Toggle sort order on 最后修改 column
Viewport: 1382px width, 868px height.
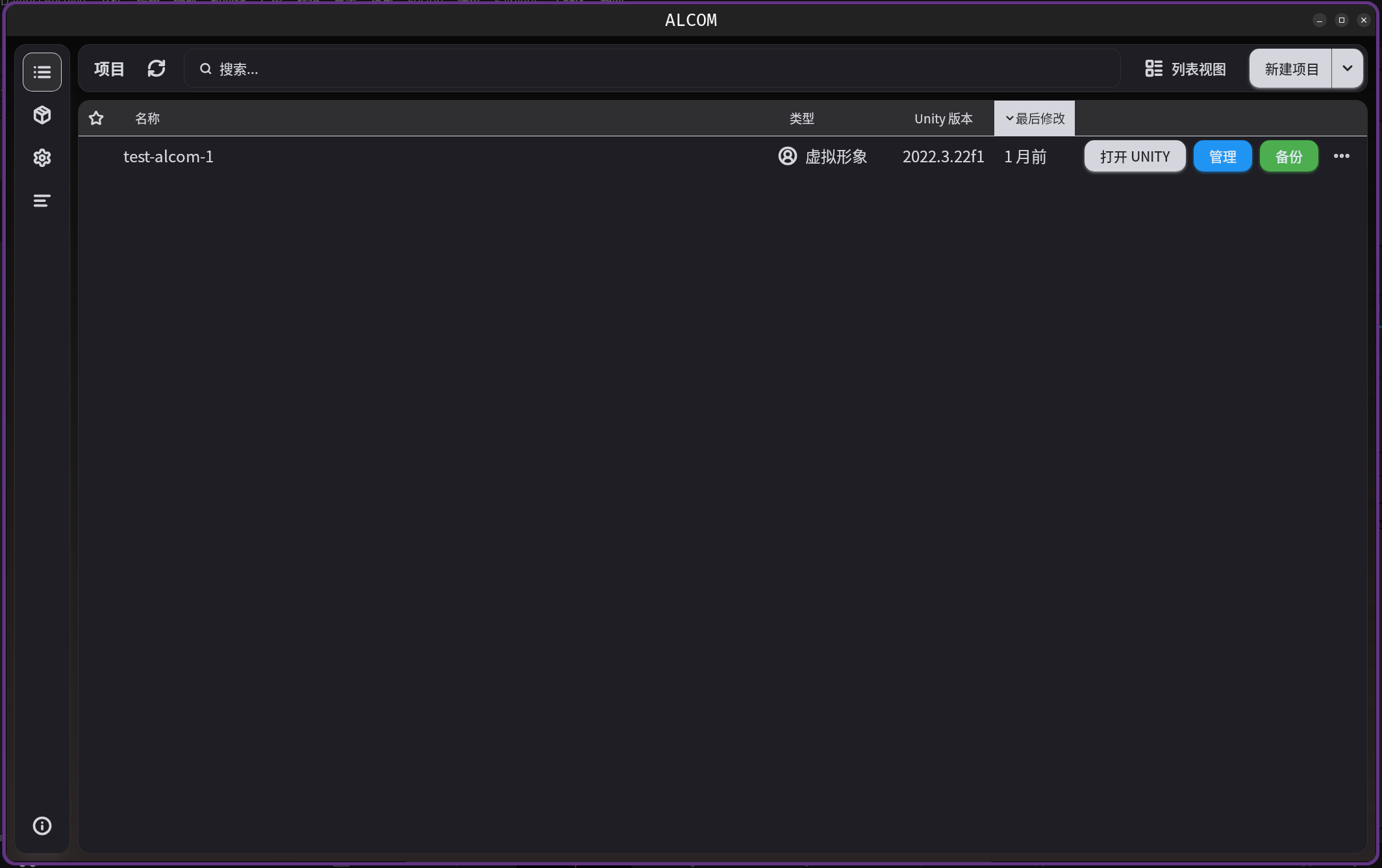(1035, 118)
